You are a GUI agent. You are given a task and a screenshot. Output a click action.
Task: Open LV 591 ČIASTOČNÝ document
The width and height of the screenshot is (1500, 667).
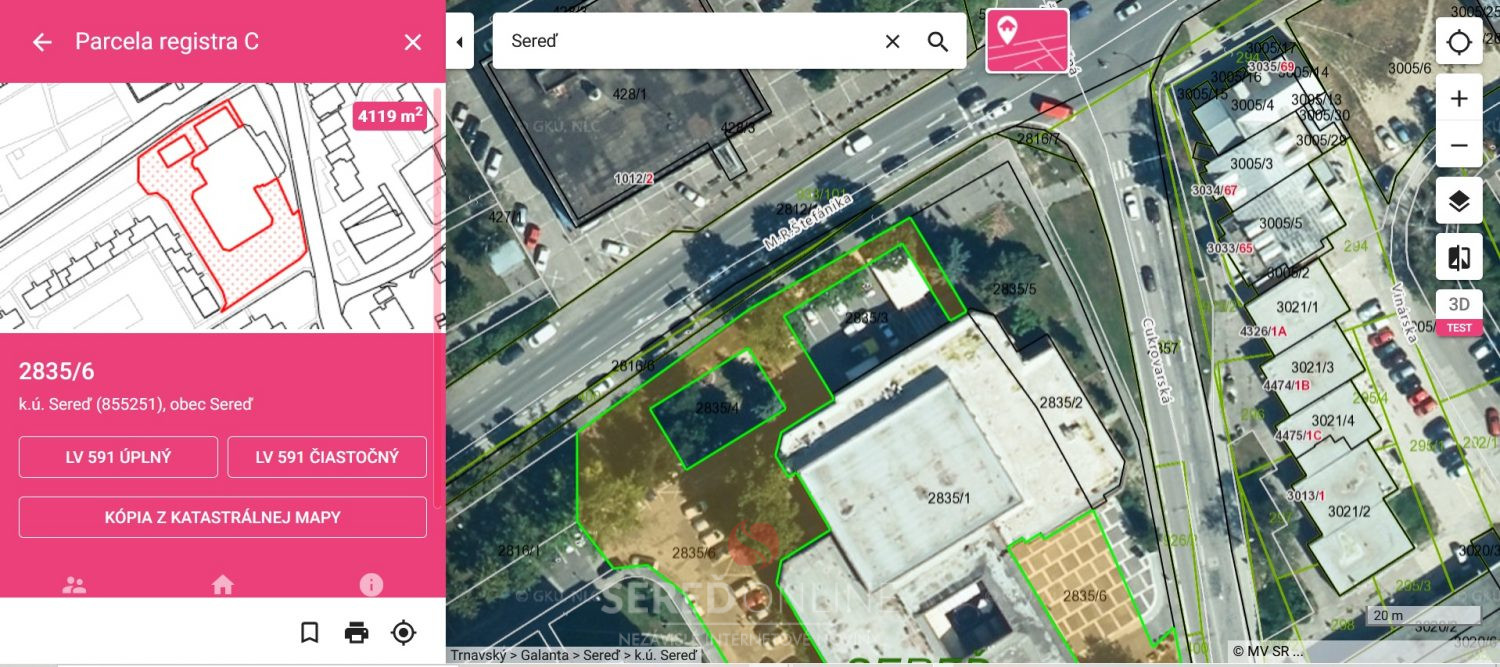327,457
